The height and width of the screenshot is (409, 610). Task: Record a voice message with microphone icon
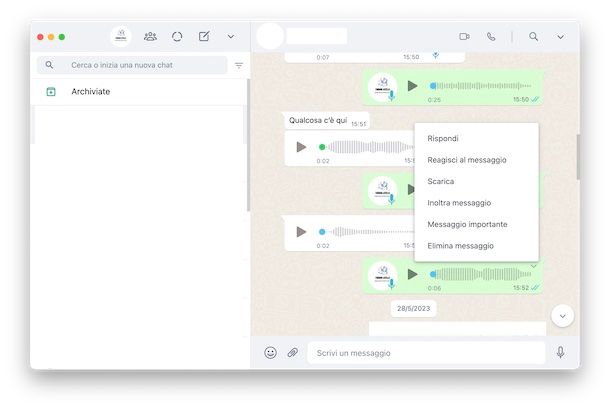click(x=560, y=353)
